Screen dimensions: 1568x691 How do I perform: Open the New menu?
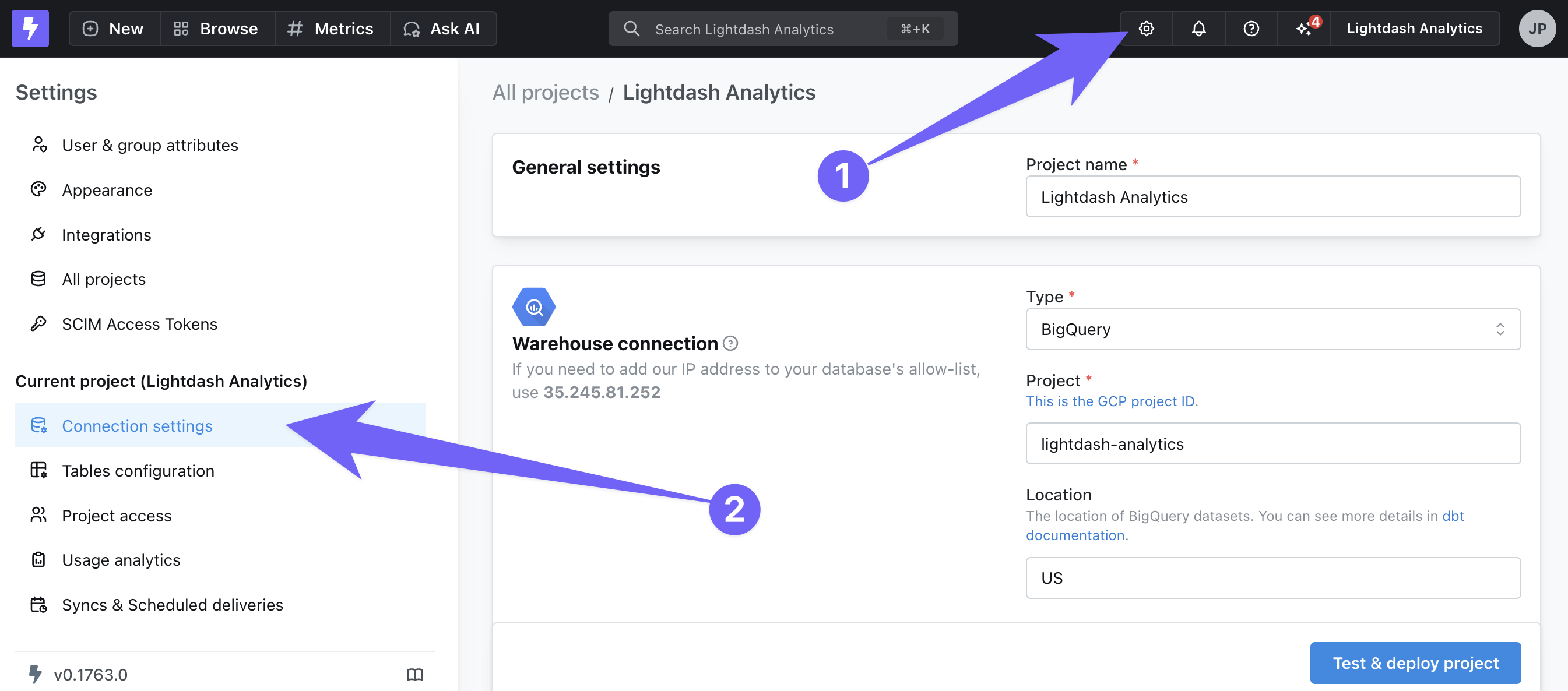coord(114,29)
